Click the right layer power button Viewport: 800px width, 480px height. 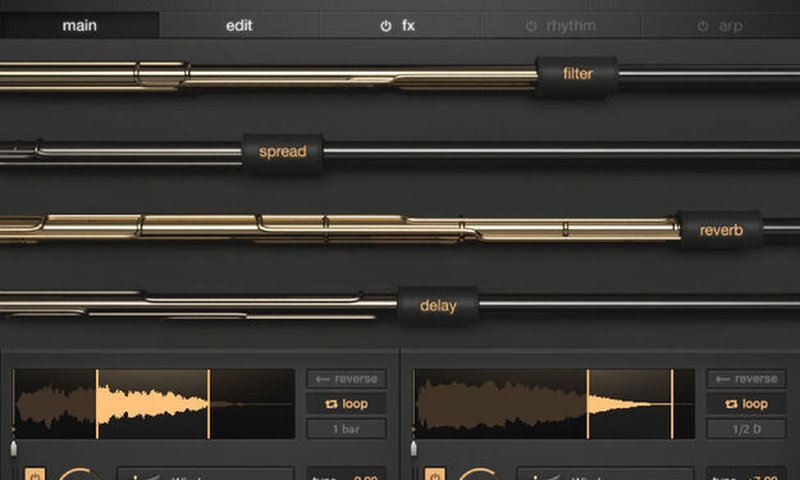[433, 474]
